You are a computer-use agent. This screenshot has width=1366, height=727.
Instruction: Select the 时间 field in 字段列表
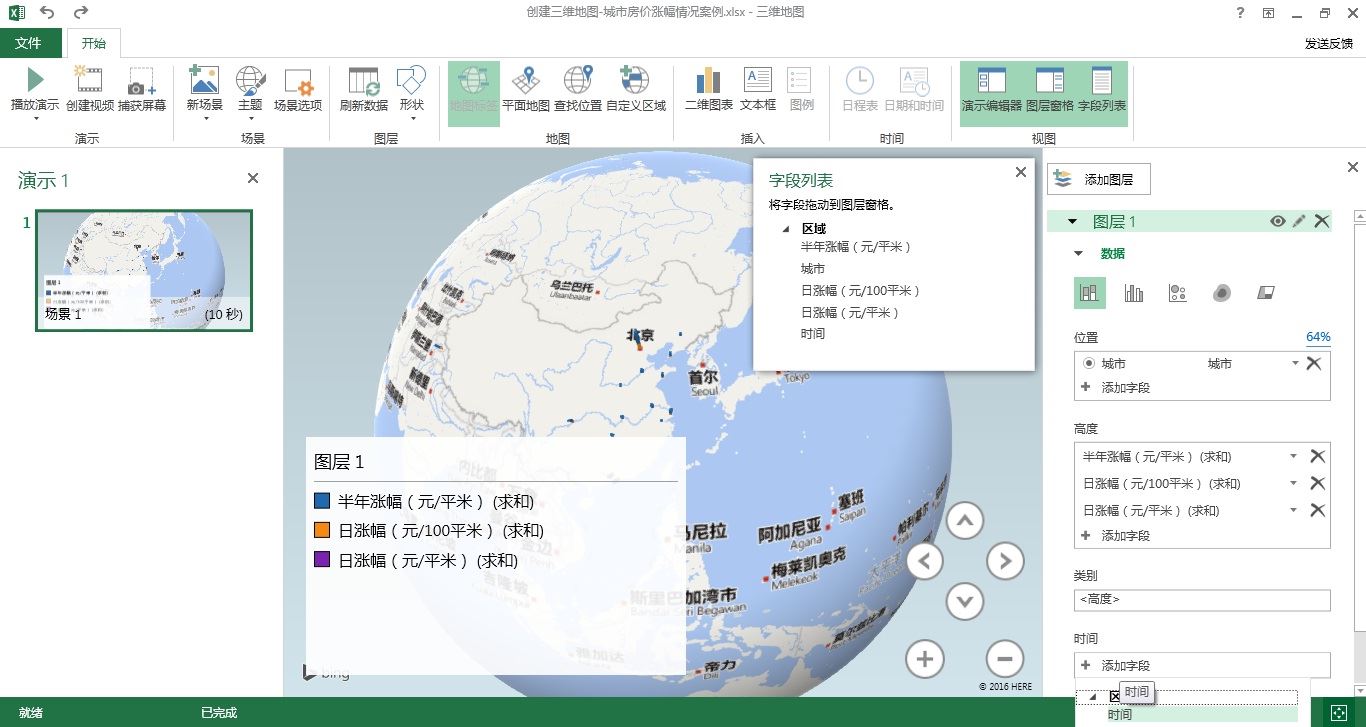tap(813, 334)
